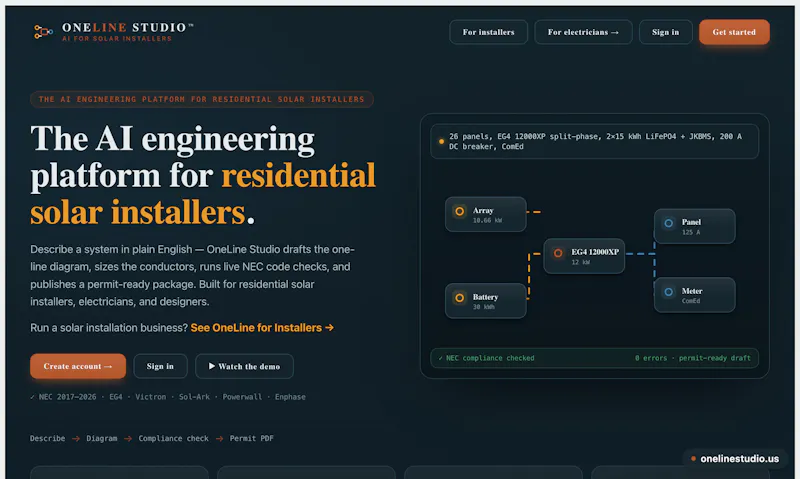Click the ONELINE STUDIO brand name
Screen dimensions: 800x479
click(x=127, y=27)
